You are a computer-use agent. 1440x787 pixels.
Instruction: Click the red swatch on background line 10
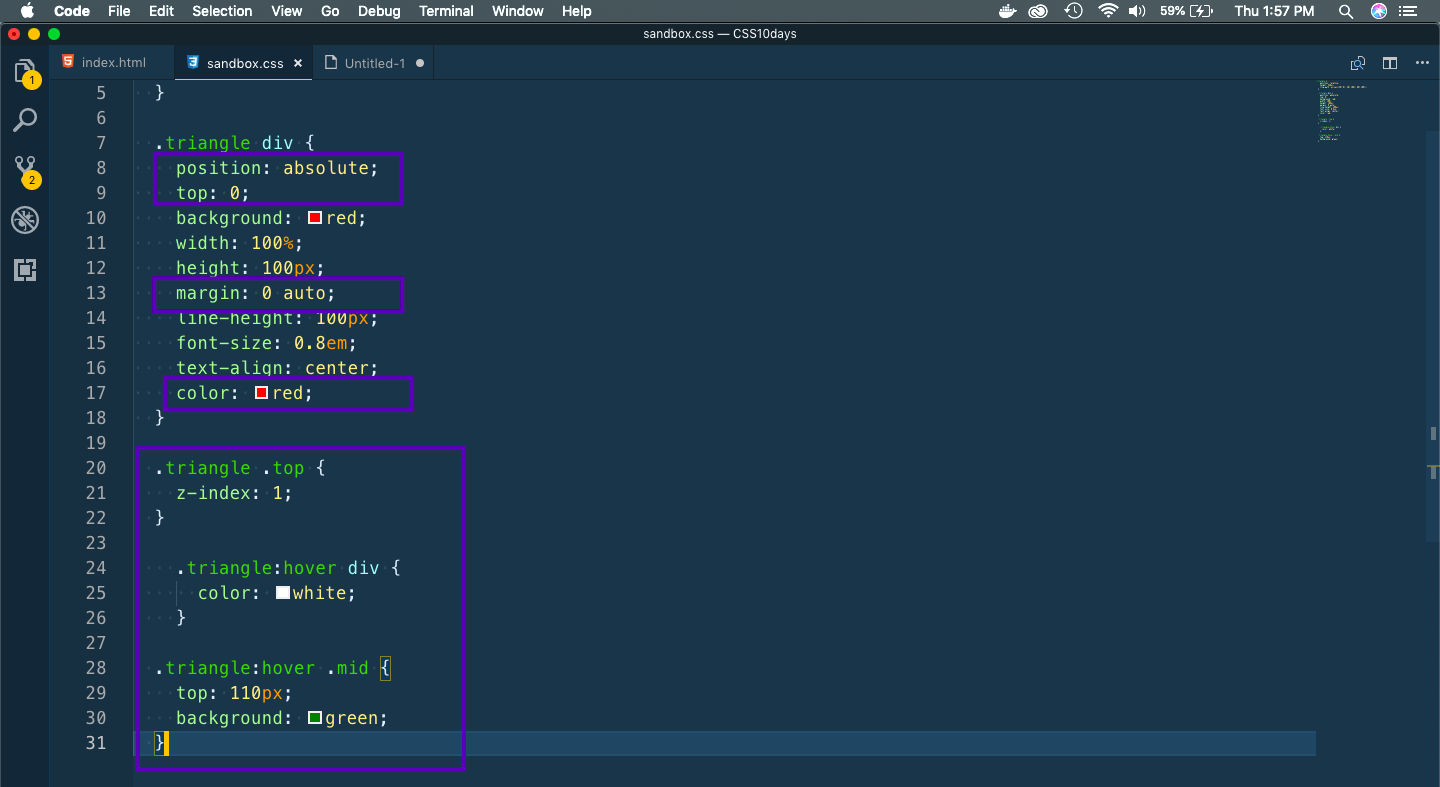315,218
